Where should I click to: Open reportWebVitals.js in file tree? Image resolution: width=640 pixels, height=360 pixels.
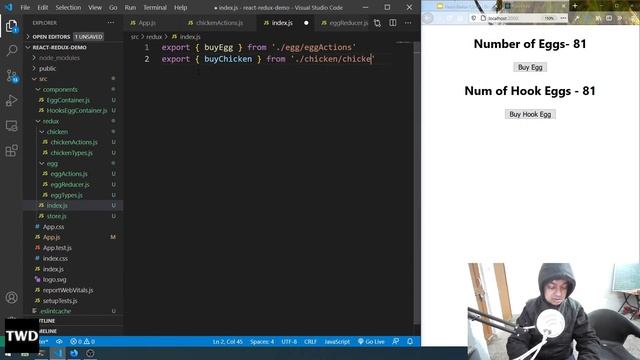click(x=68, y=290)
